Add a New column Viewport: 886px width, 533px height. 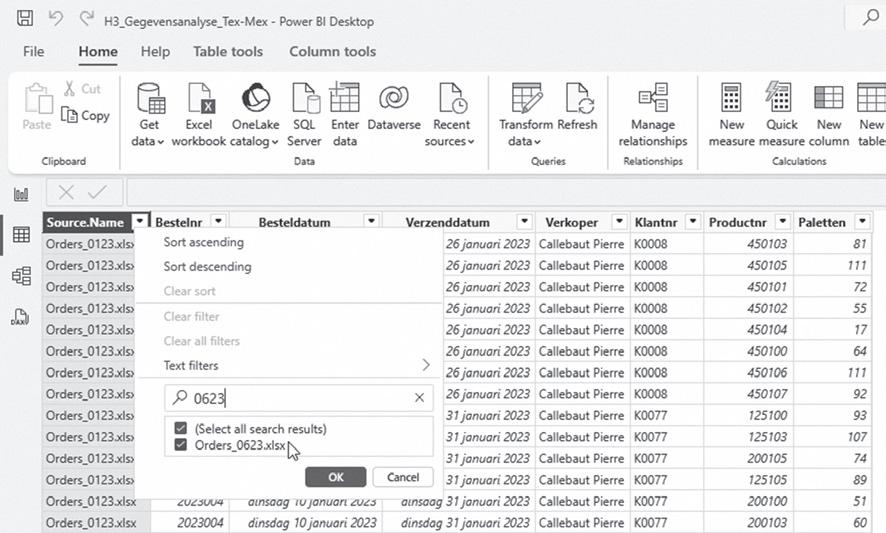click(x=829, y=115)
